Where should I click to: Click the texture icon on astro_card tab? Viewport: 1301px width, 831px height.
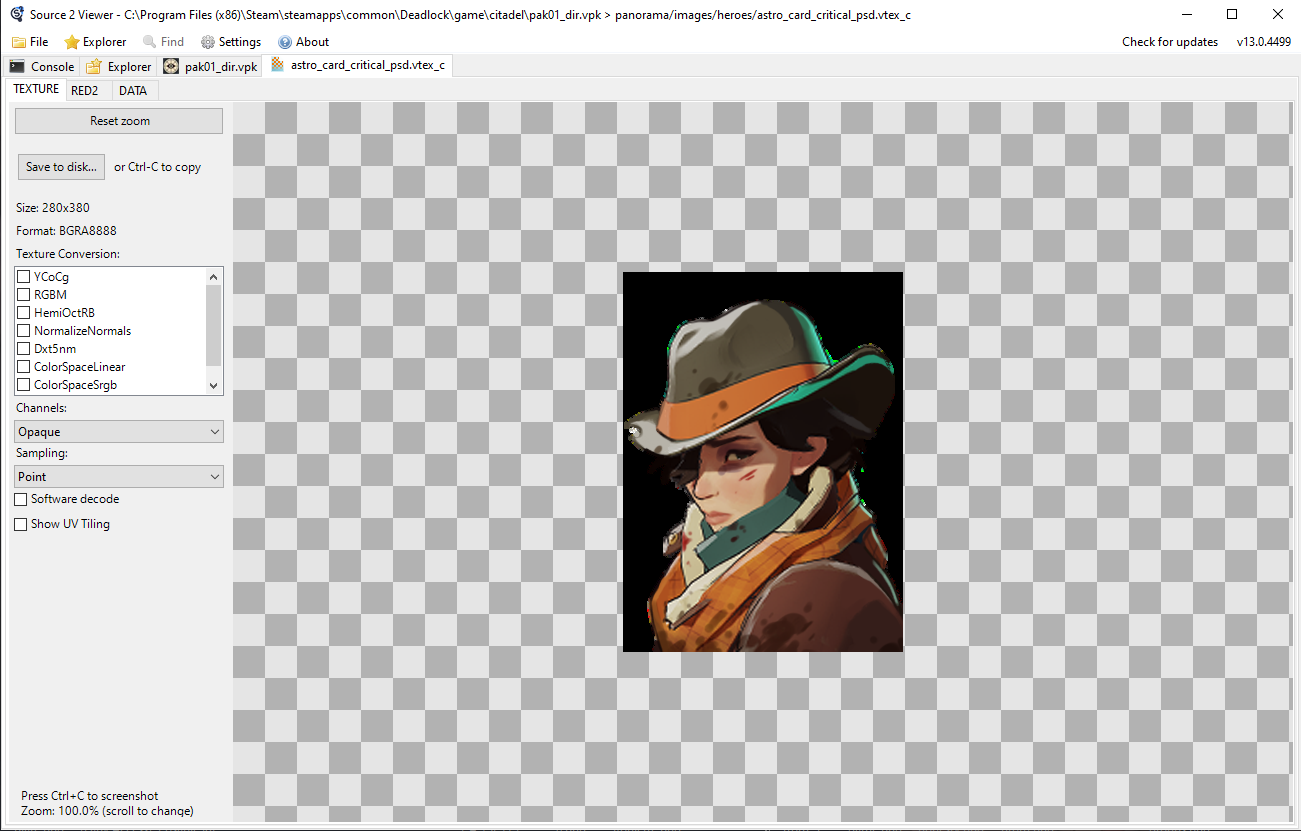coord(277,66)
